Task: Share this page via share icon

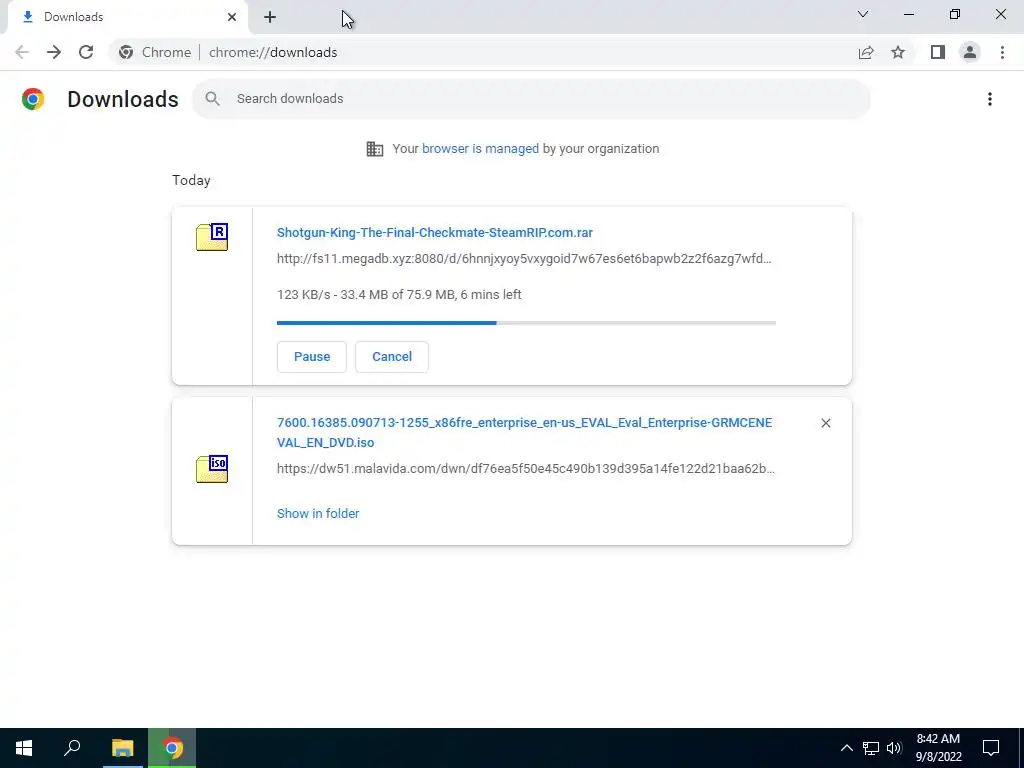Action: 866,52
